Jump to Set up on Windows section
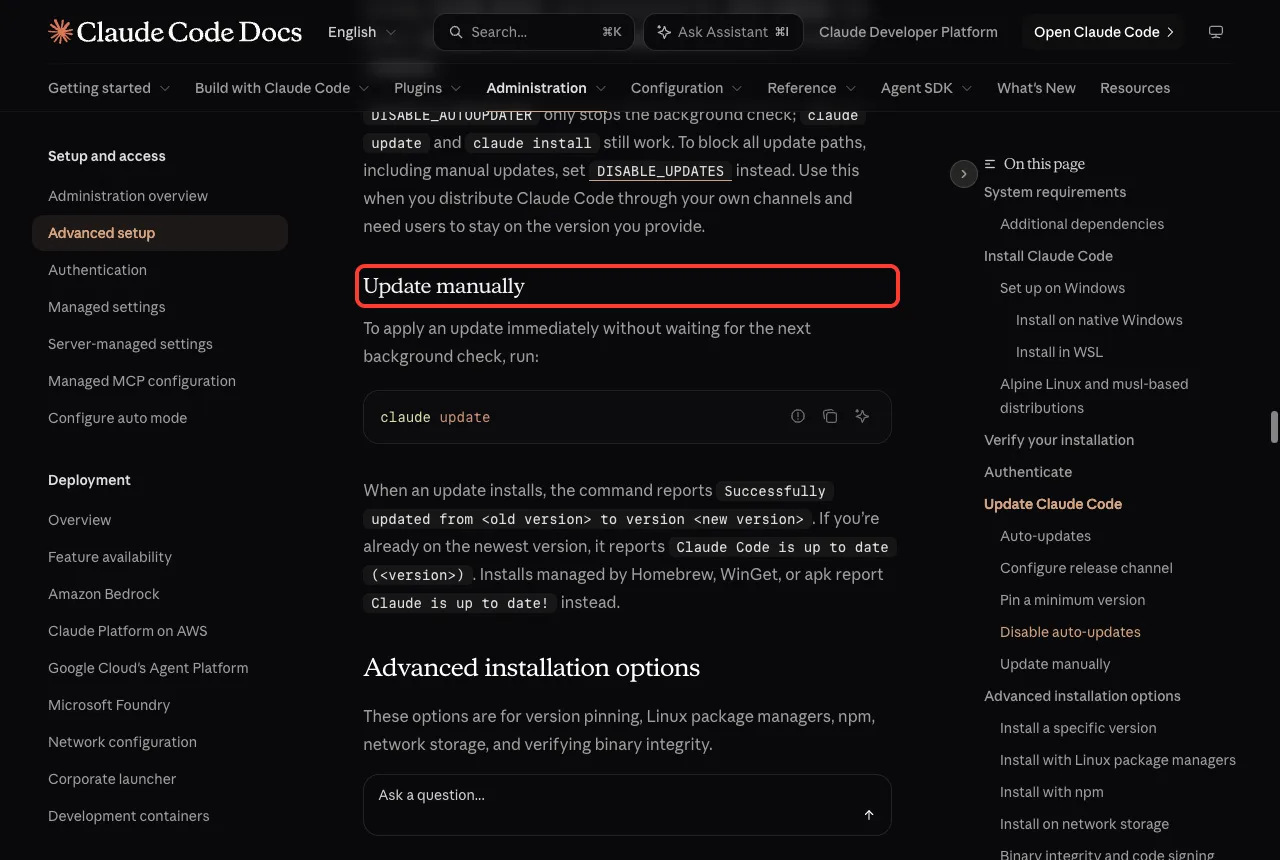Screen dimensions: 1280x860 coord(1062,288)
